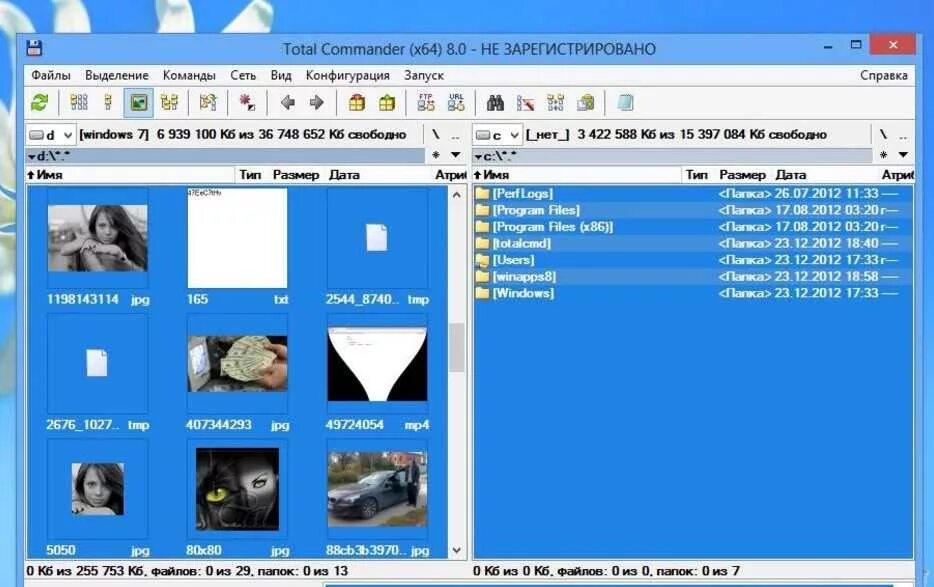Click the Synchronize directories icon
The image size is (934, 587).
pos(555,103)
